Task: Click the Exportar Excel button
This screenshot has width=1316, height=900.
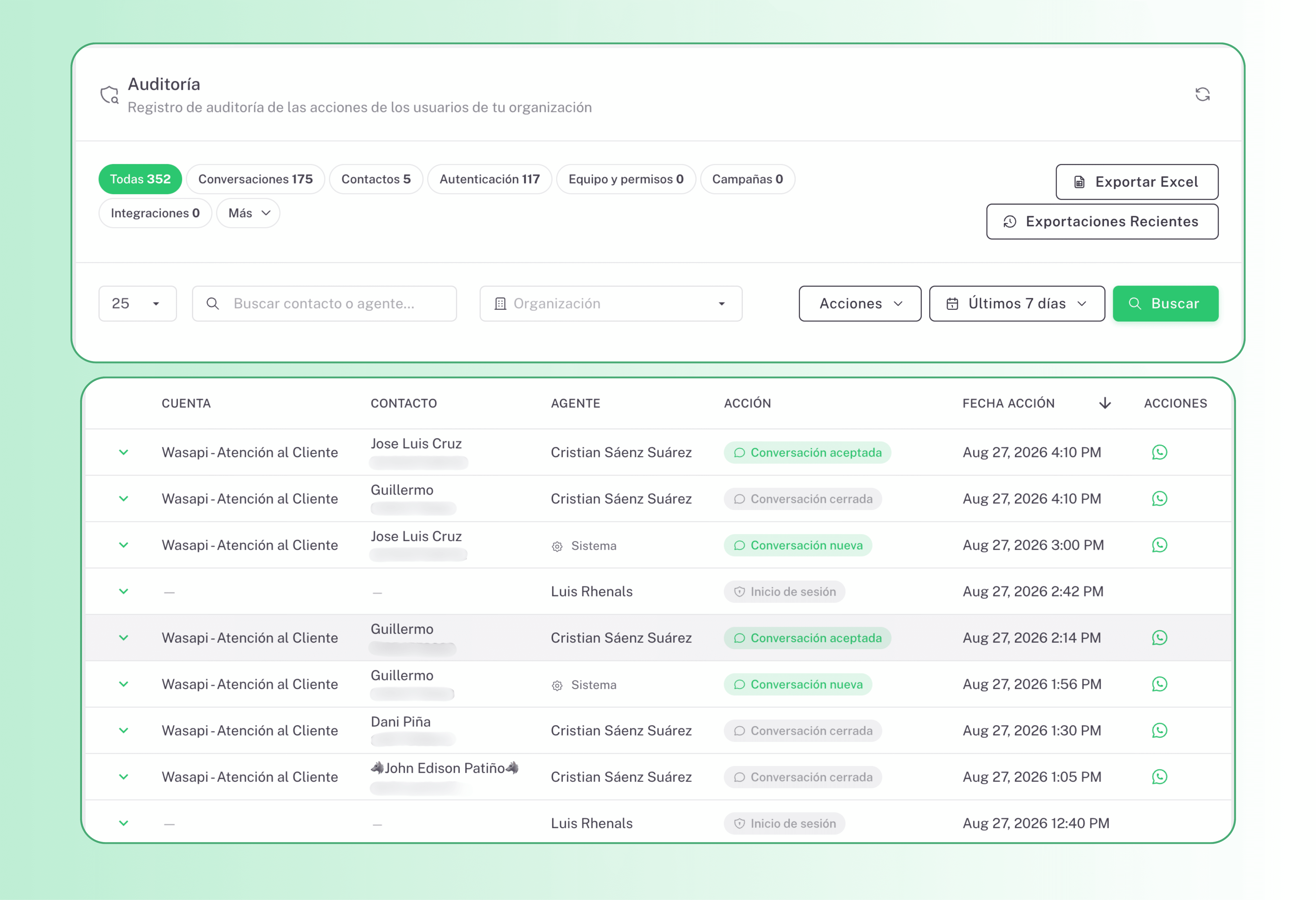Action: point(1137,182)
